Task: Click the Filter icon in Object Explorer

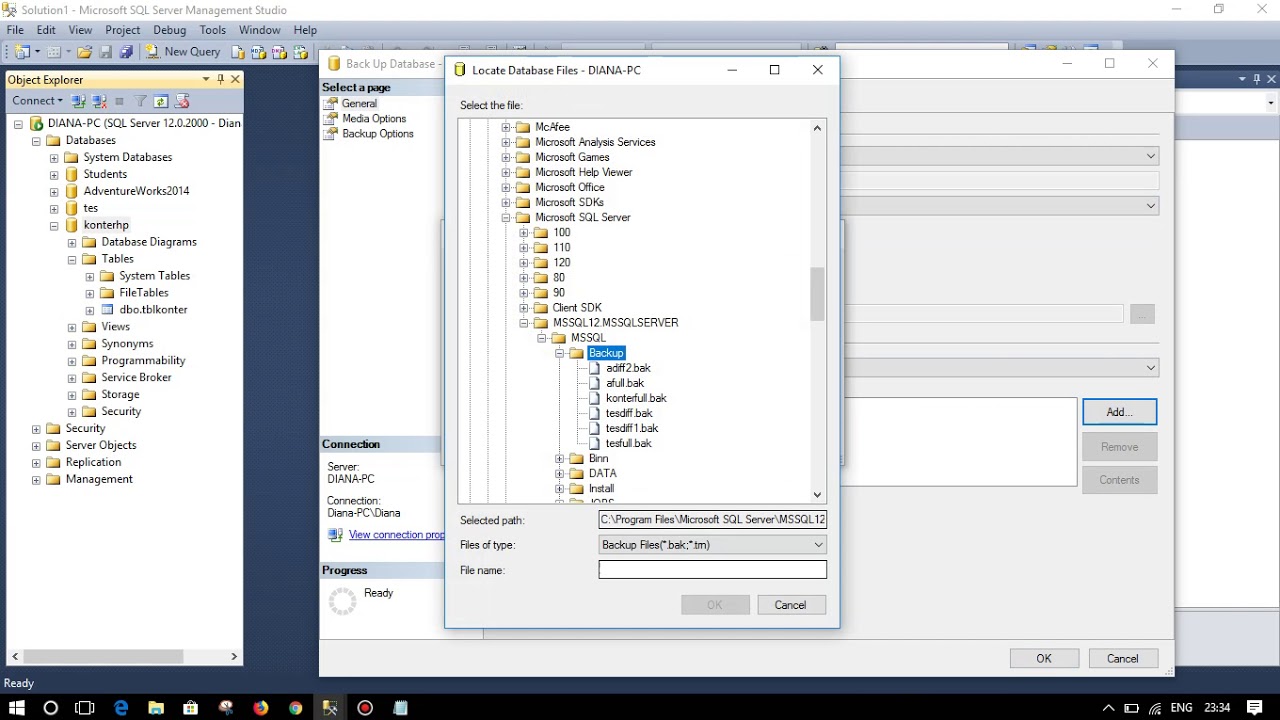Action: (141, 101)
